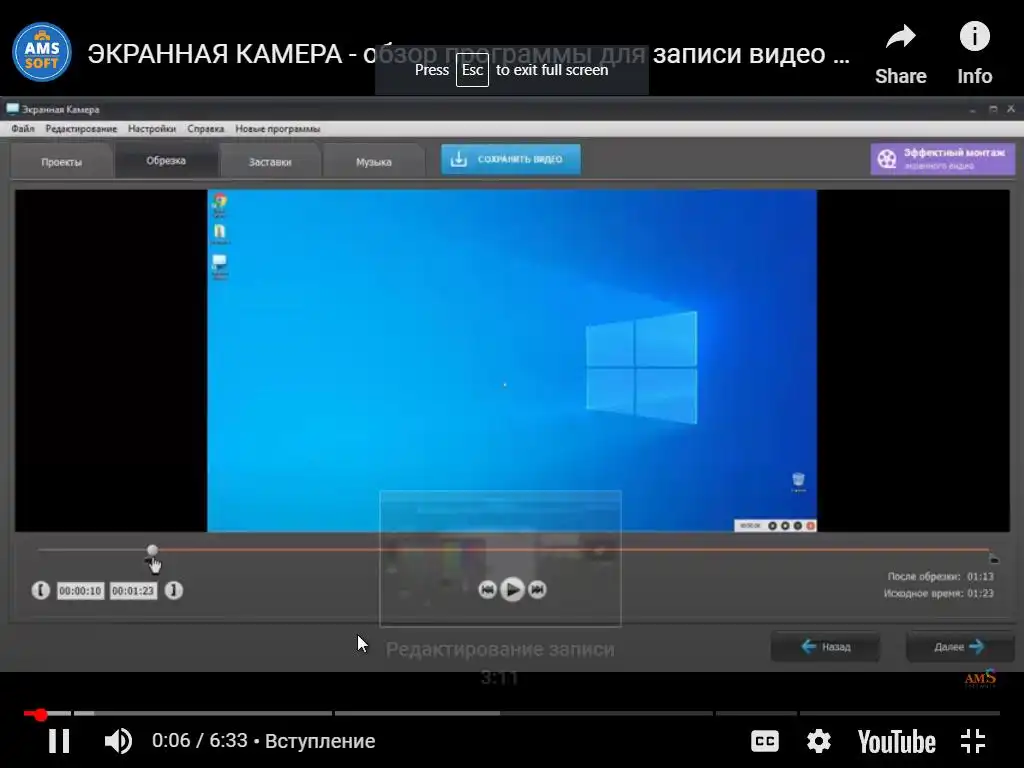Switch to the Заставки tab
This screenshot has width=1024, height=768.
pyautogui.click(x=270, y=161)
